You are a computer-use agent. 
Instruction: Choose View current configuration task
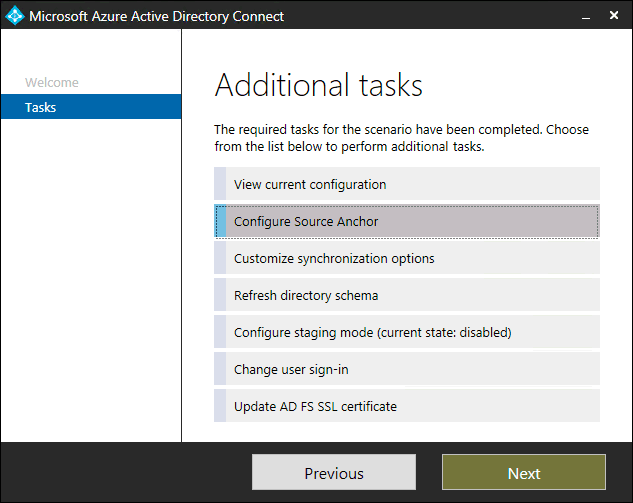tap(407, 184)
